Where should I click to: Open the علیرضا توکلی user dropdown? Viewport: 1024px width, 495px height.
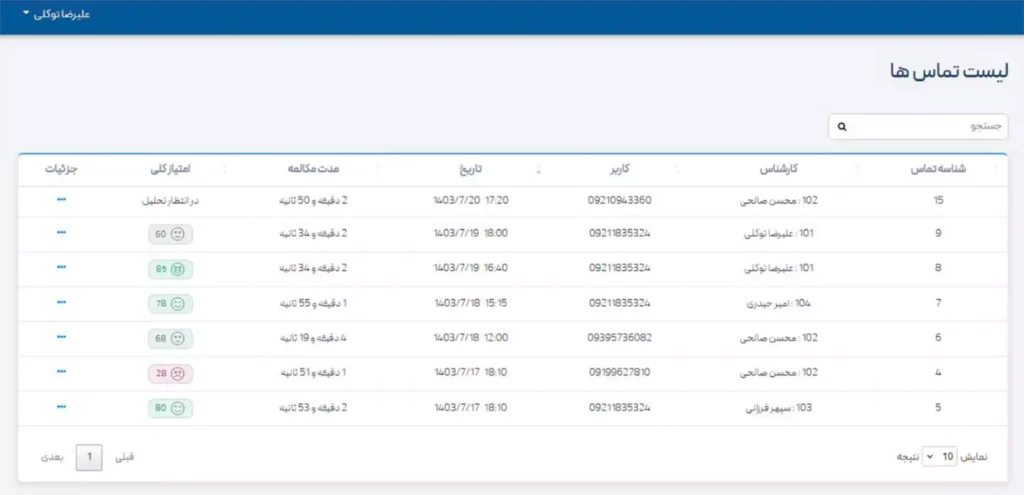pos(57,14)
